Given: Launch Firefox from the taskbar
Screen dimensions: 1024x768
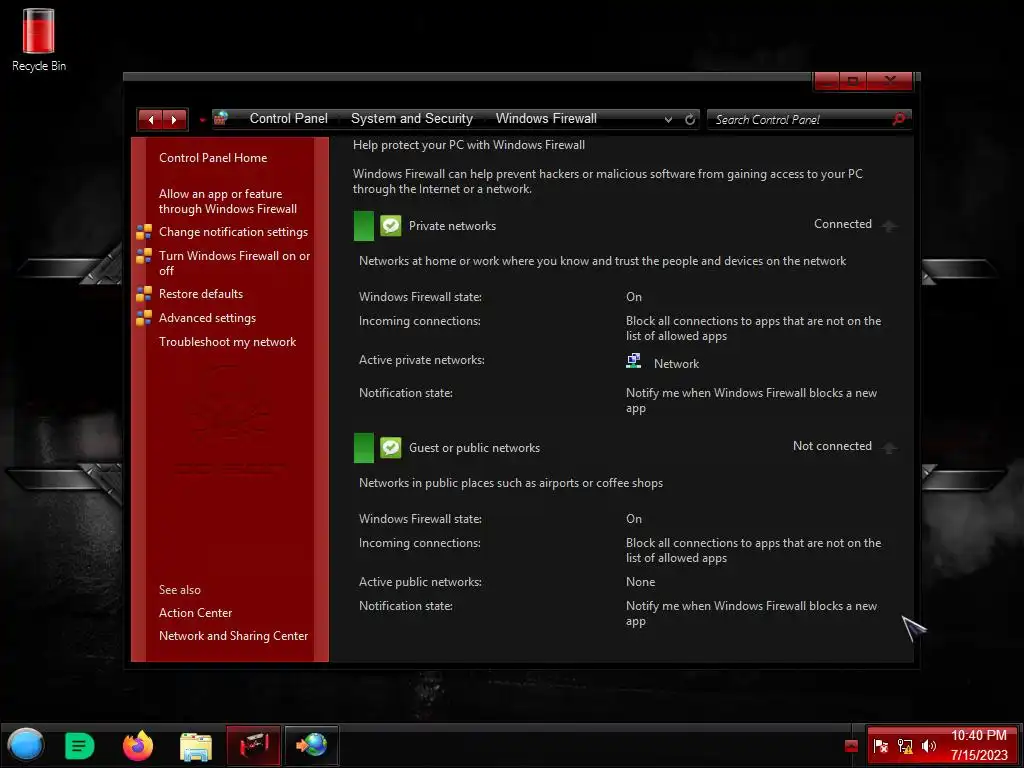Looking at the screenshot, I should click(138, 746).
